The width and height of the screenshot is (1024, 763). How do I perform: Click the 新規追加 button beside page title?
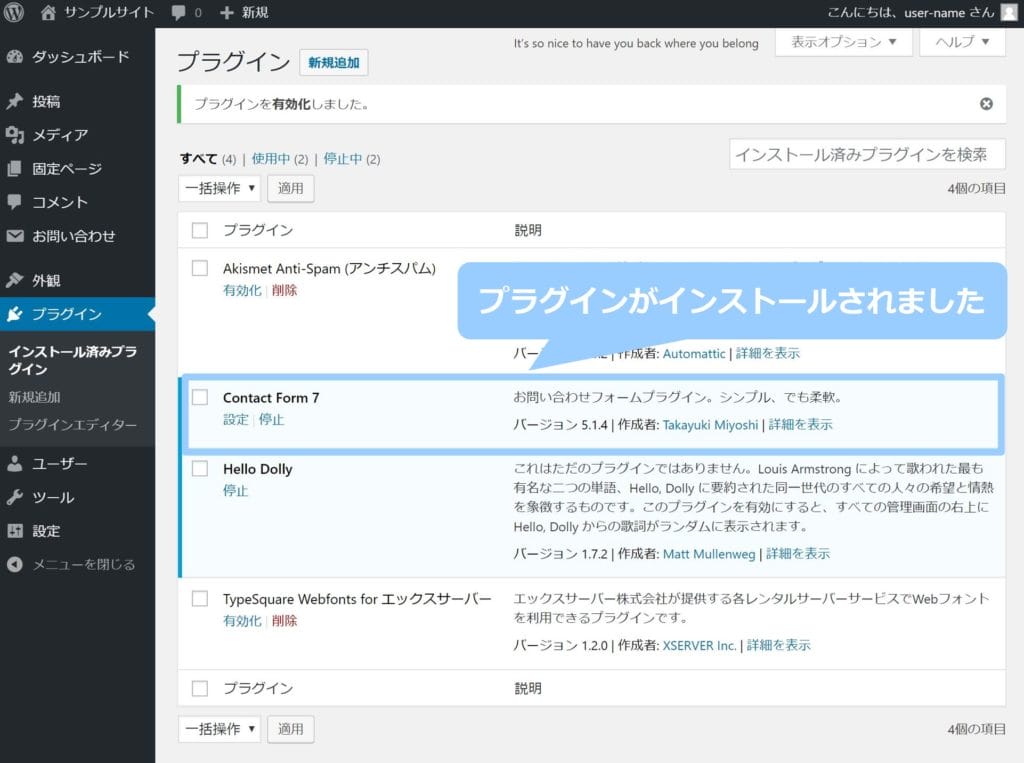click(x=334, y=63)
